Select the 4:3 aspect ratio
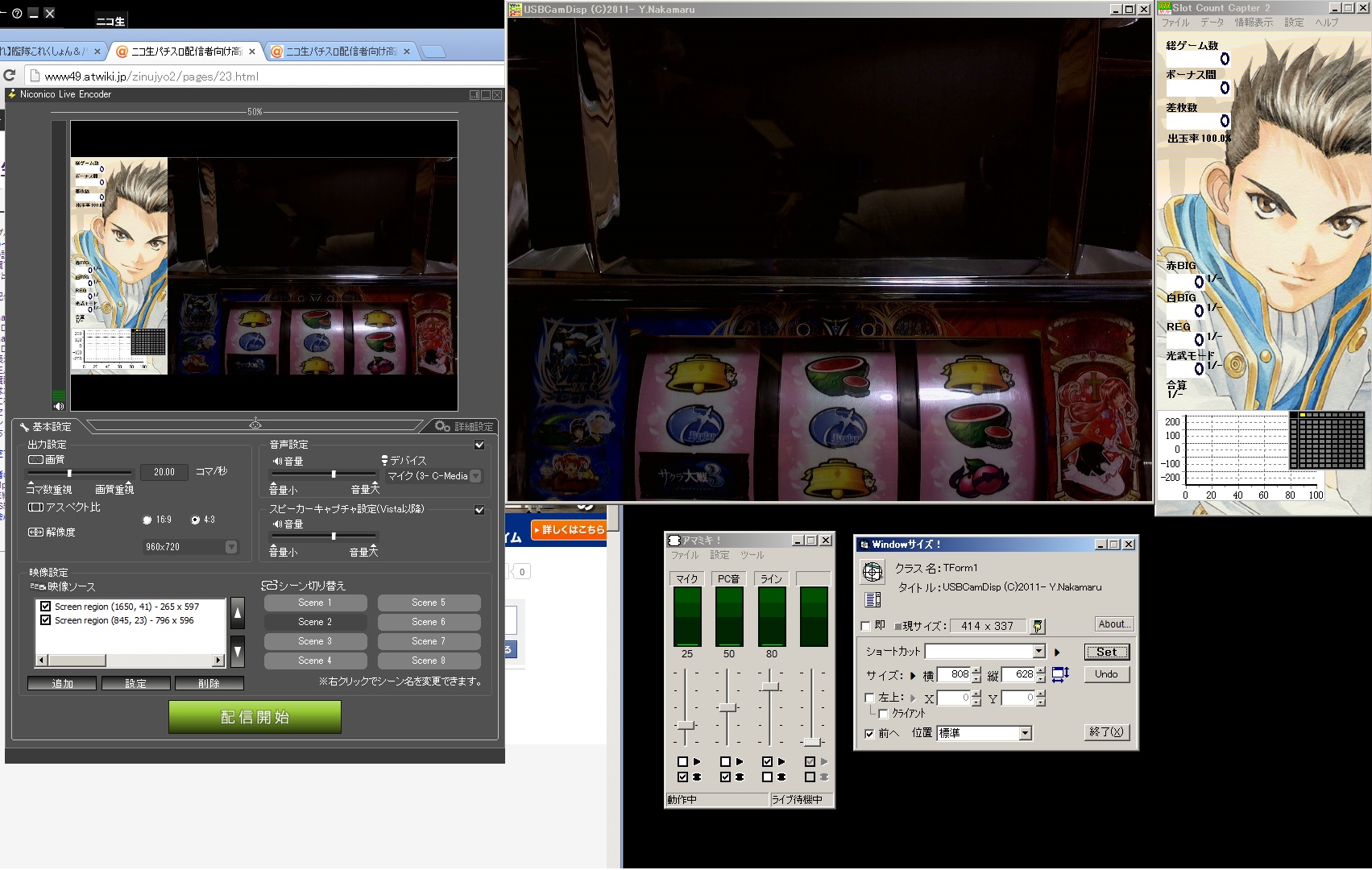Image resolution: width=1372 pixels, height=870 pixels. [x=195, y=520]
